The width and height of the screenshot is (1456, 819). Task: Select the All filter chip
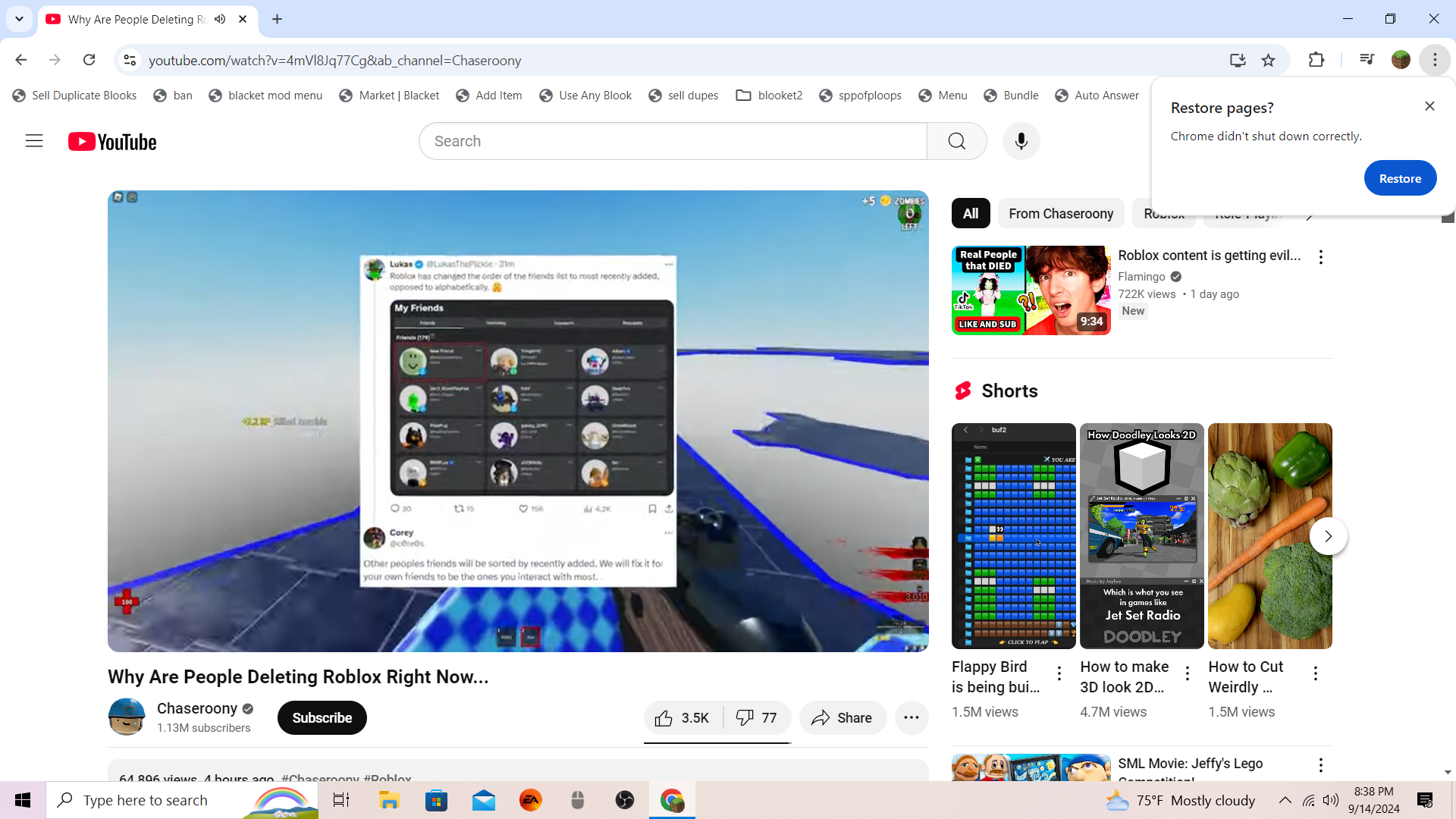point(970,214)
